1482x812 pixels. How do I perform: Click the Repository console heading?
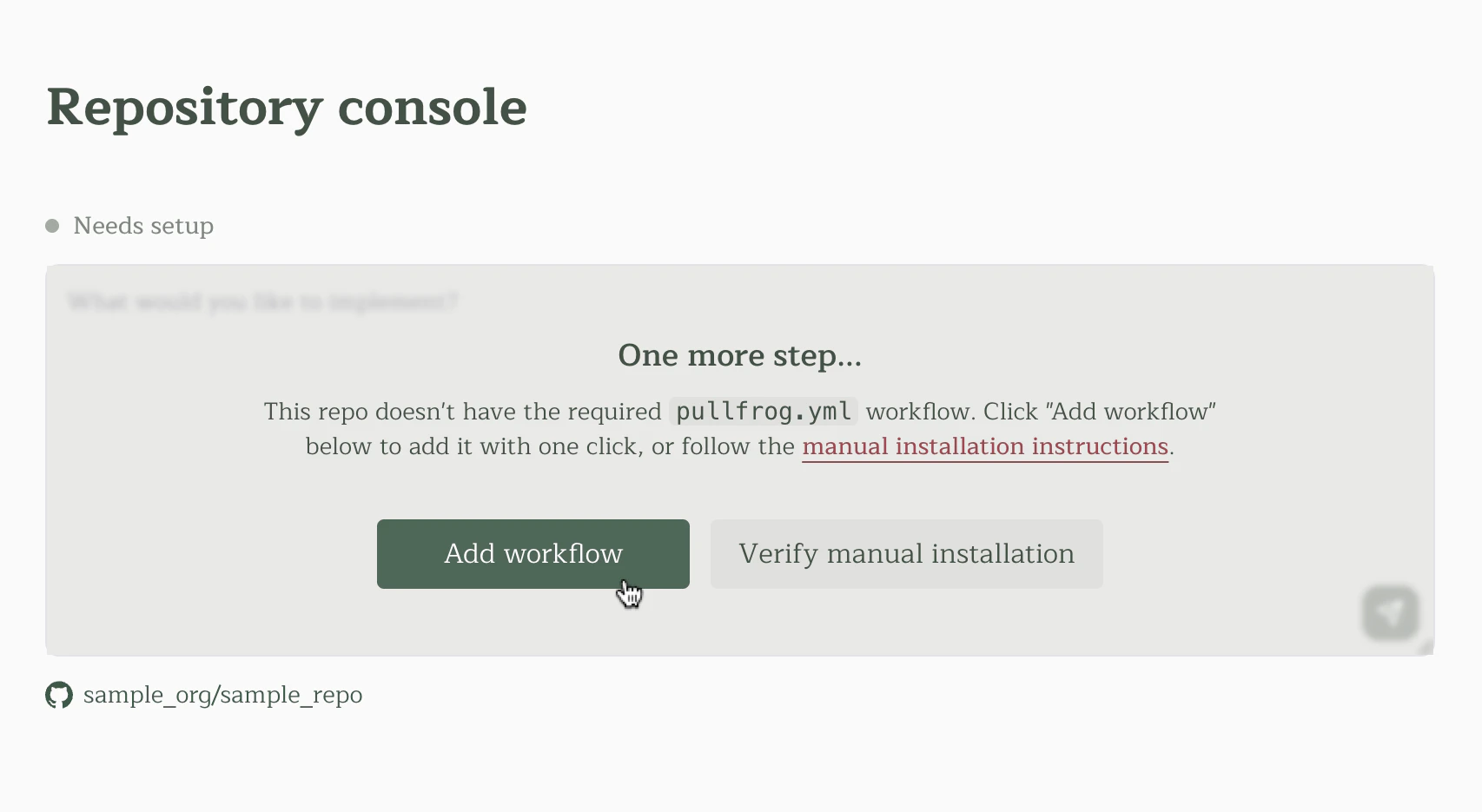pos(287,107)
